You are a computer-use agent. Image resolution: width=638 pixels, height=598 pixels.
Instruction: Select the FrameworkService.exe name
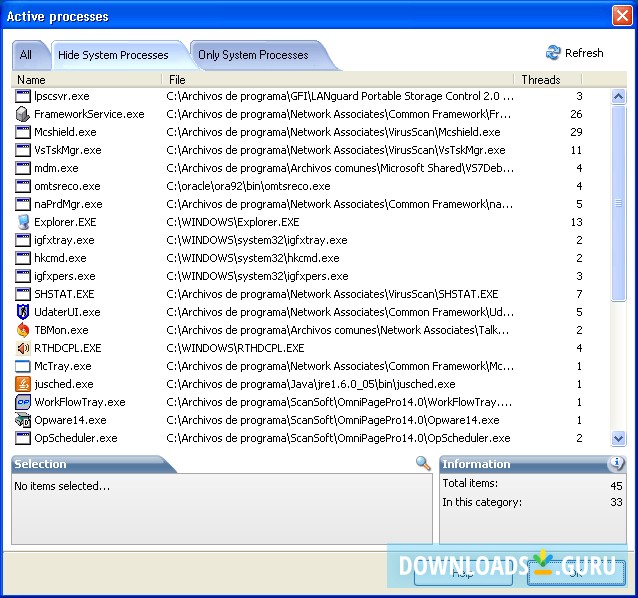point(89,114)
